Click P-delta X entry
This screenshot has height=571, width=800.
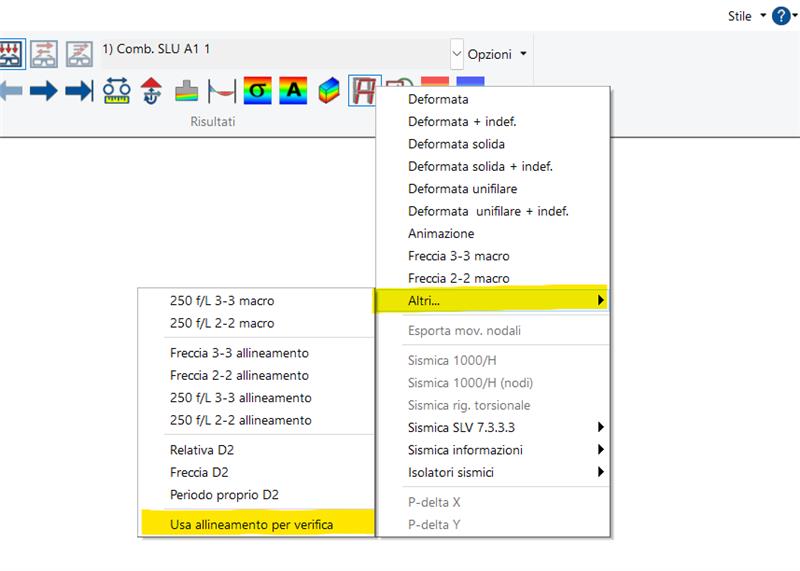493,502
